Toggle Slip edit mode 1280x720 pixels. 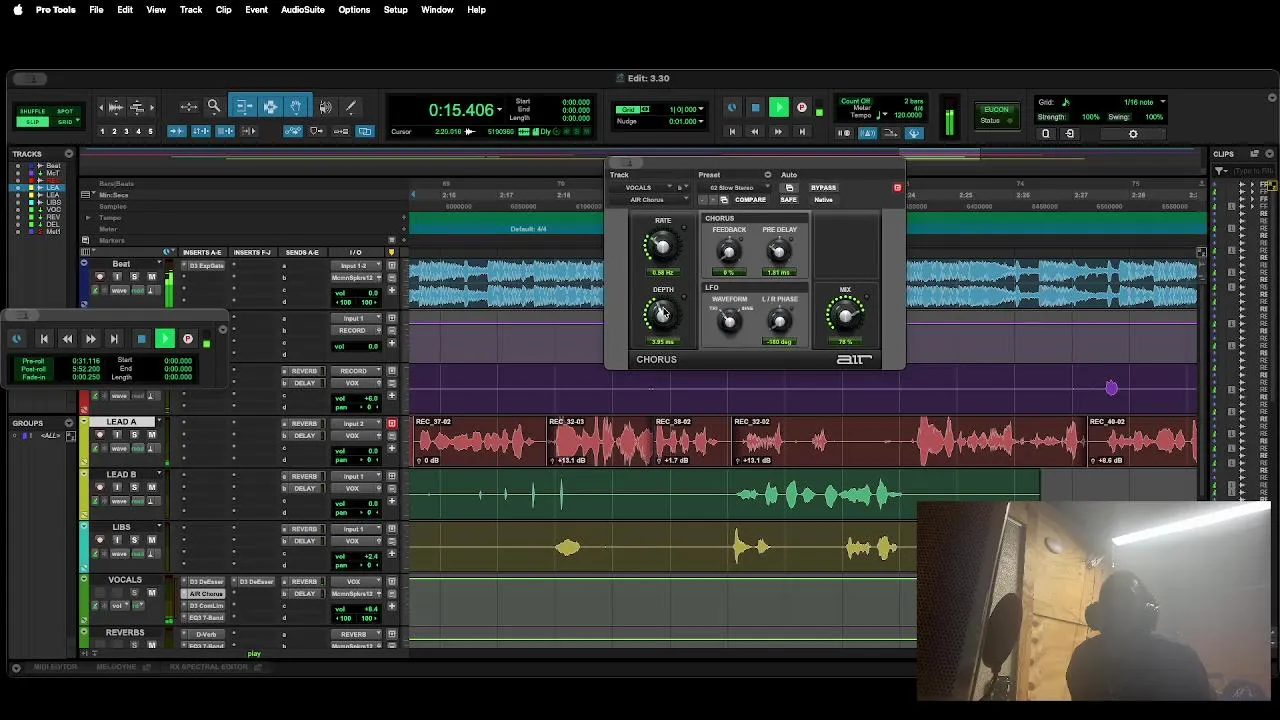32,121
